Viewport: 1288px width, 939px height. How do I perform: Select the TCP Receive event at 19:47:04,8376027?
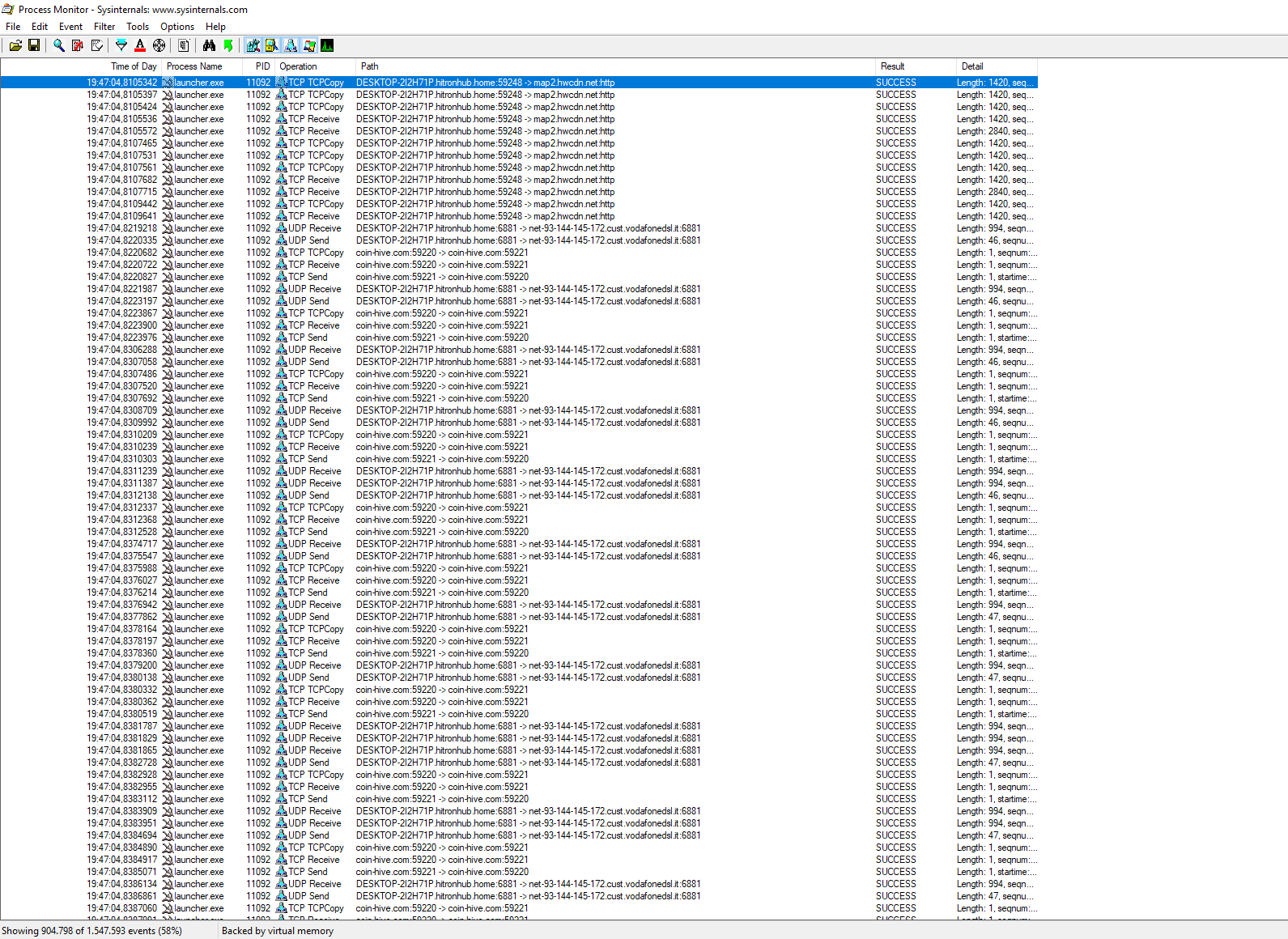click(x=518, y=580)
